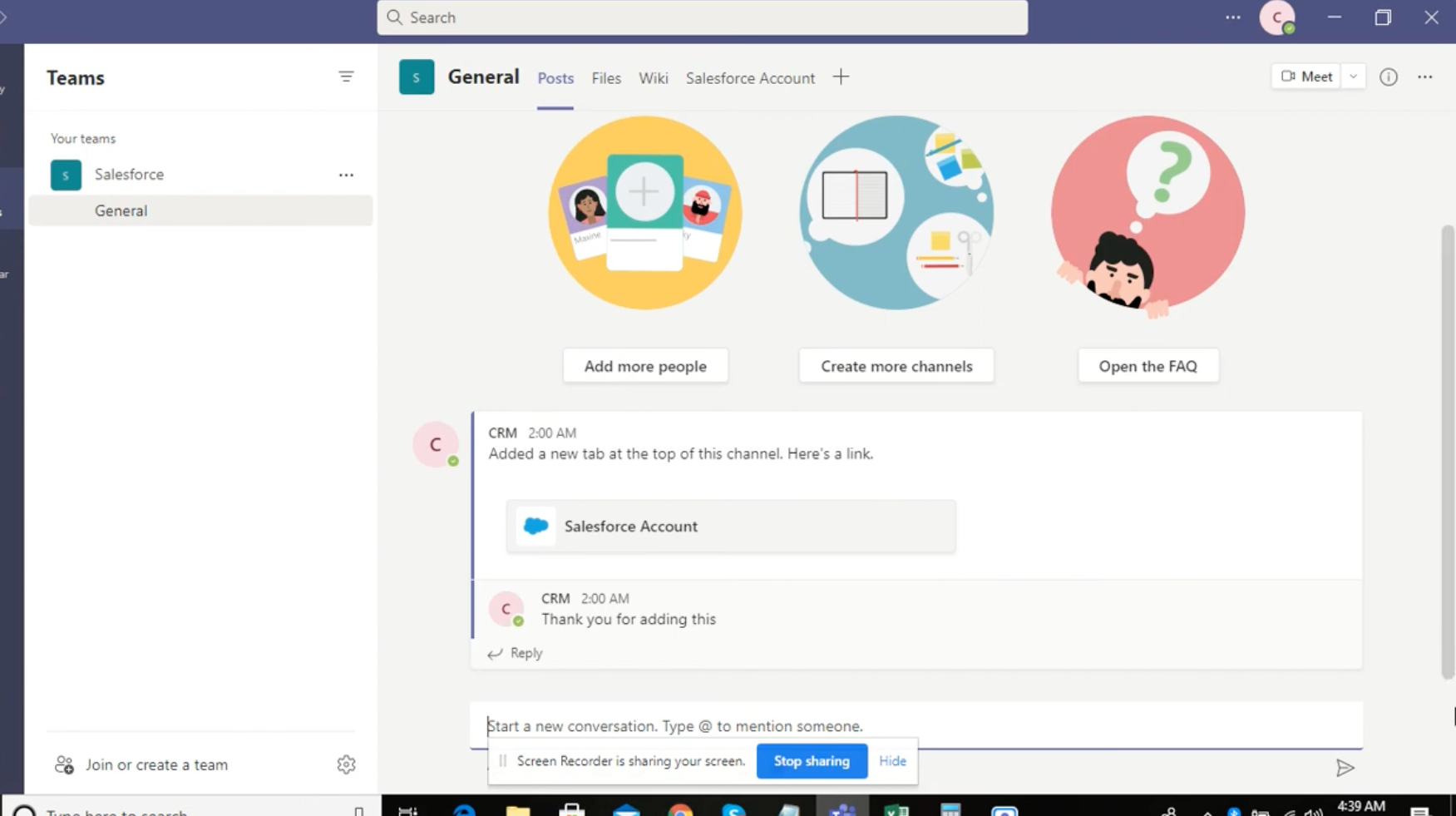Click the Reply arrow icon
Screen dimensions: 1456x816
495,654
